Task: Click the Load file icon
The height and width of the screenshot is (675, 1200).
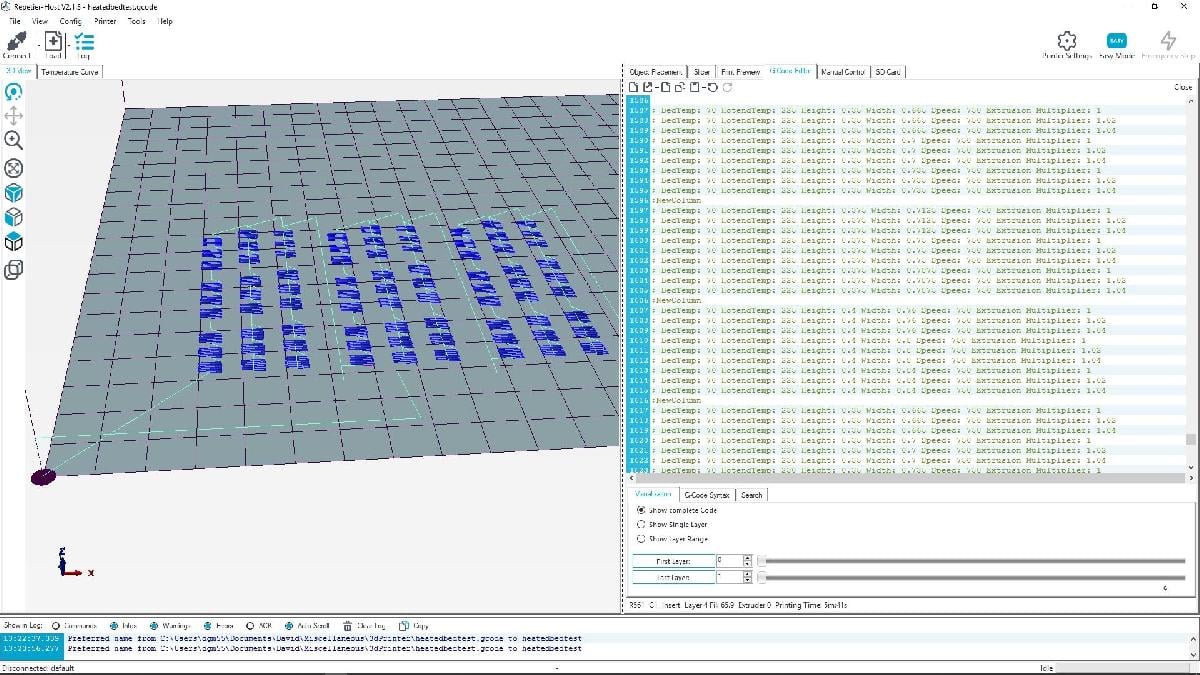Action: (54, 42)
